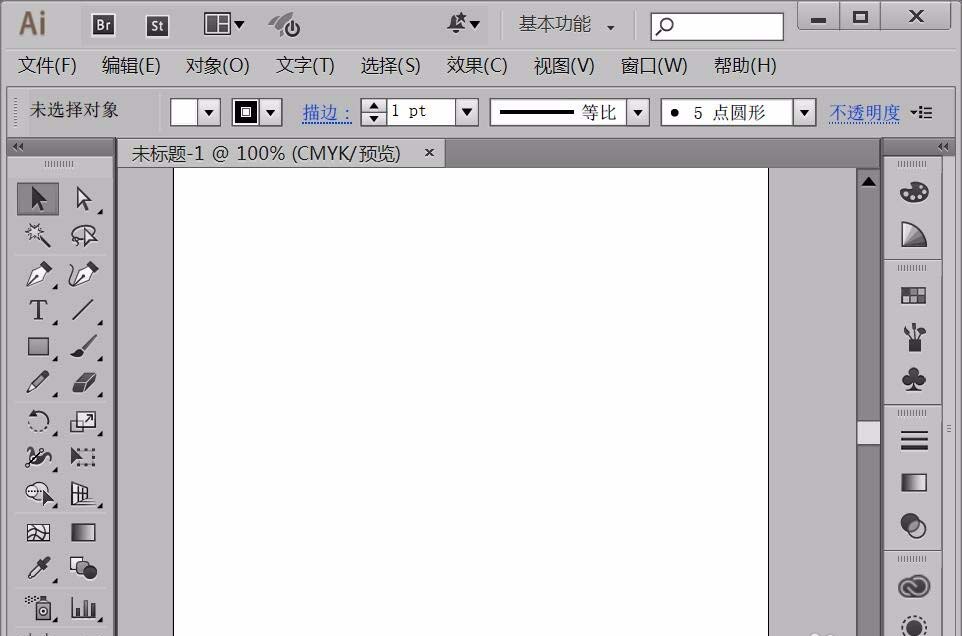962x636 pixels.
Task: Click the 不透明度 opacity link
Action: click(864, 113)
